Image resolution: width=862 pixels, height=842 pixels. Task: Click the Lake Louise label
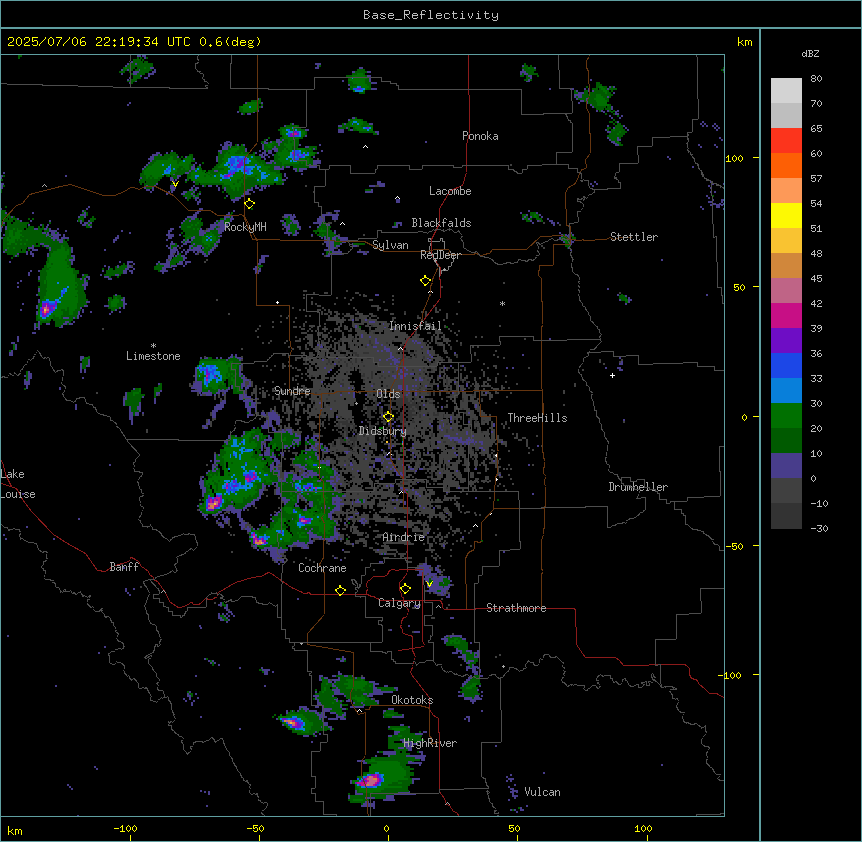[18, 484]
